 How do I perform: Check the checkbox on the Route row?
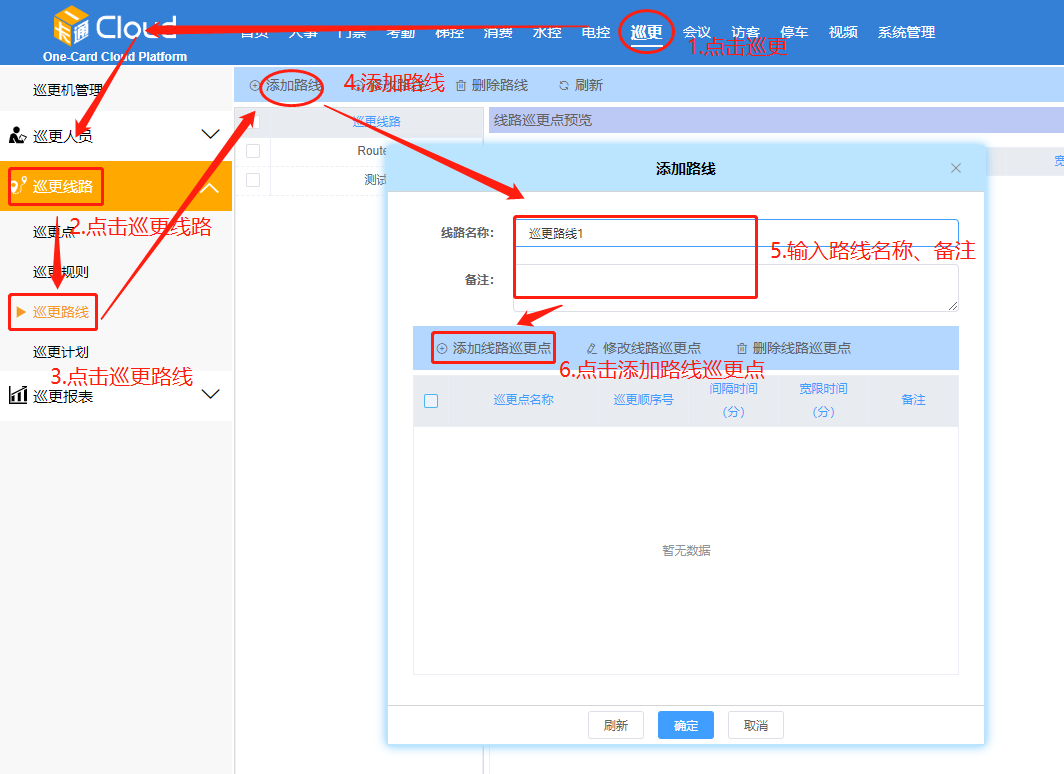(x=253, y=150)
